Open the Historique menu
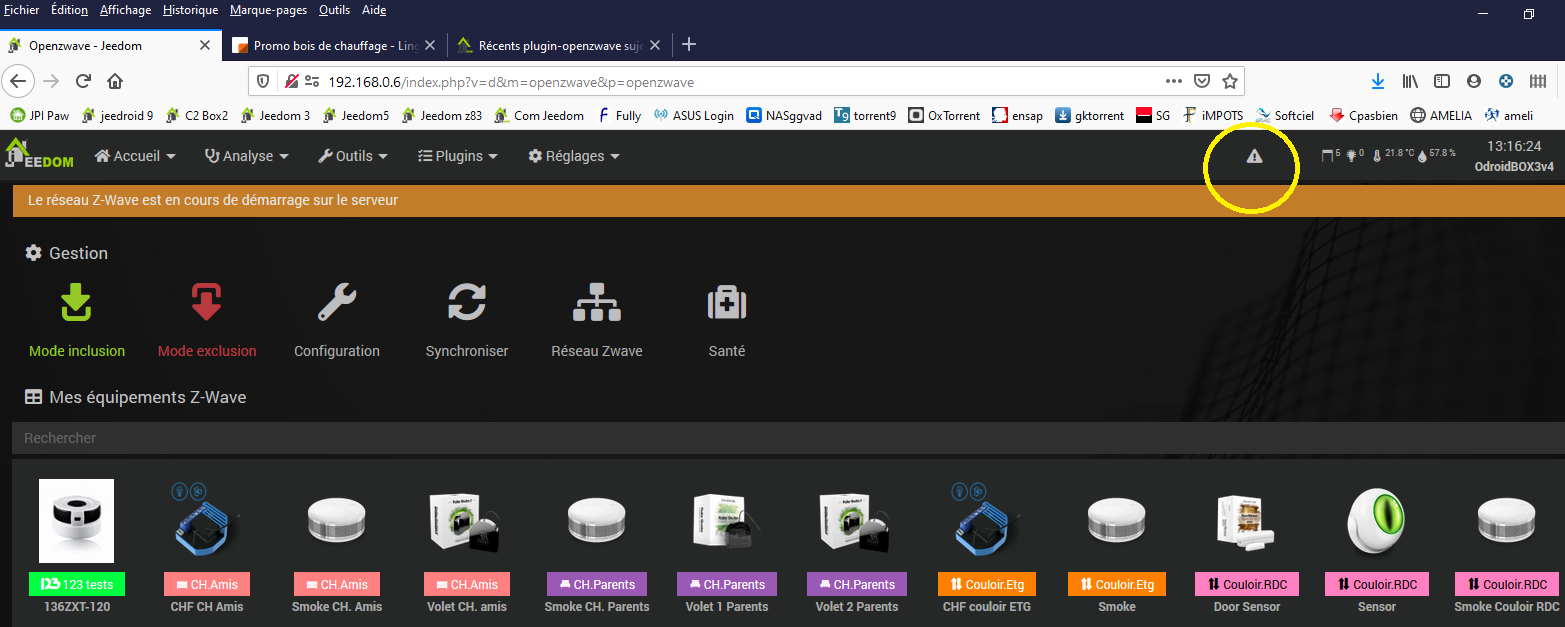 click(190, 10)
